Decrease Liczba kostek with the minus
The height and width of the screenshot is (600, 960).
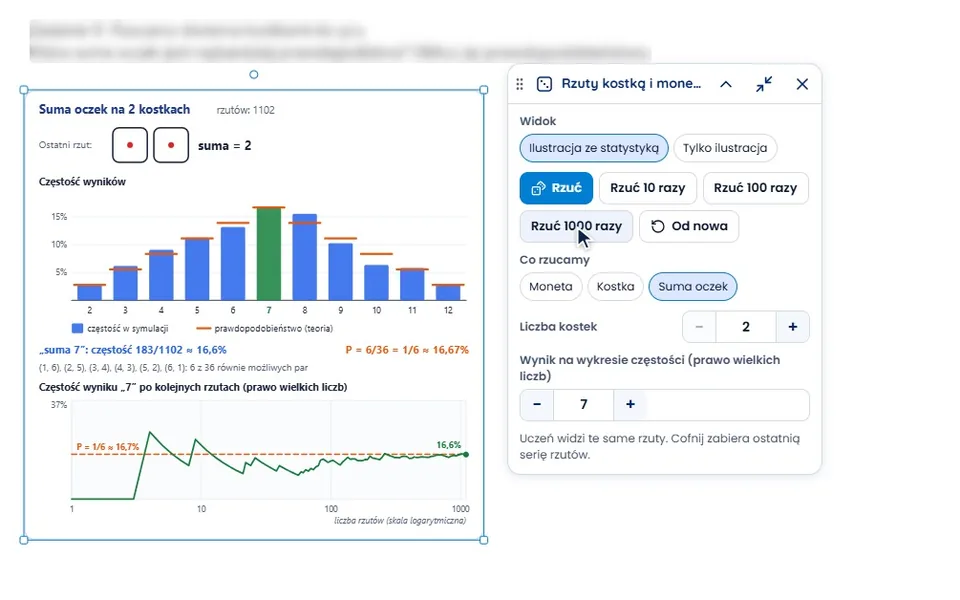pyautogui.click(x=699, y=327)
